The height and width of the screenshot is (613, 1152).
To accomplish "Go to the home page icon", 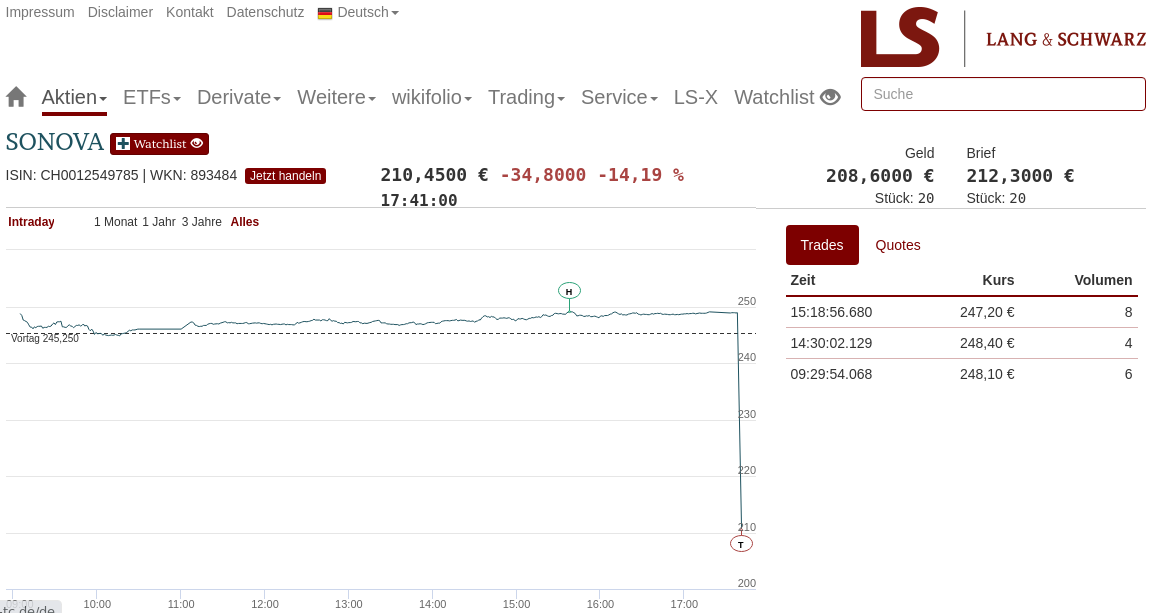I will click(16, 97).
